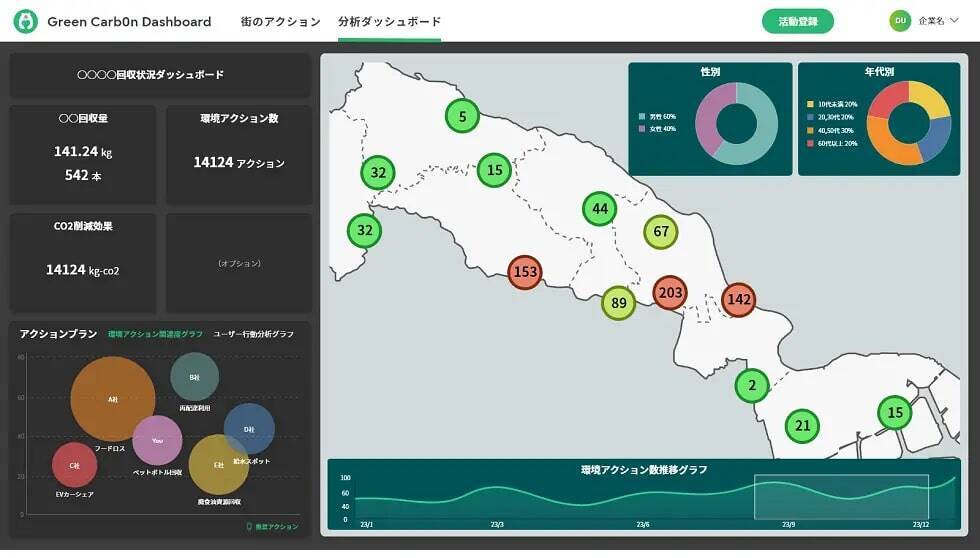Click the map marker labeled 5
This screenshot has width=980, height=558.
[x=461, y=116]
